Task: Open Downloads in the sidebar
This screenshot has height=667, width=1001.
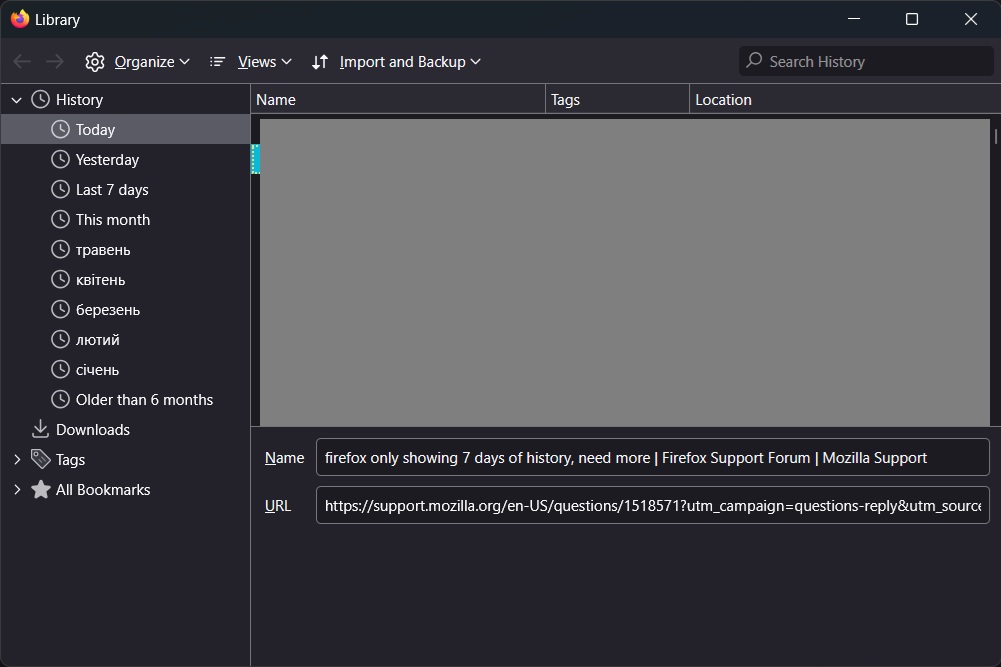Action: tap(126, 430)
